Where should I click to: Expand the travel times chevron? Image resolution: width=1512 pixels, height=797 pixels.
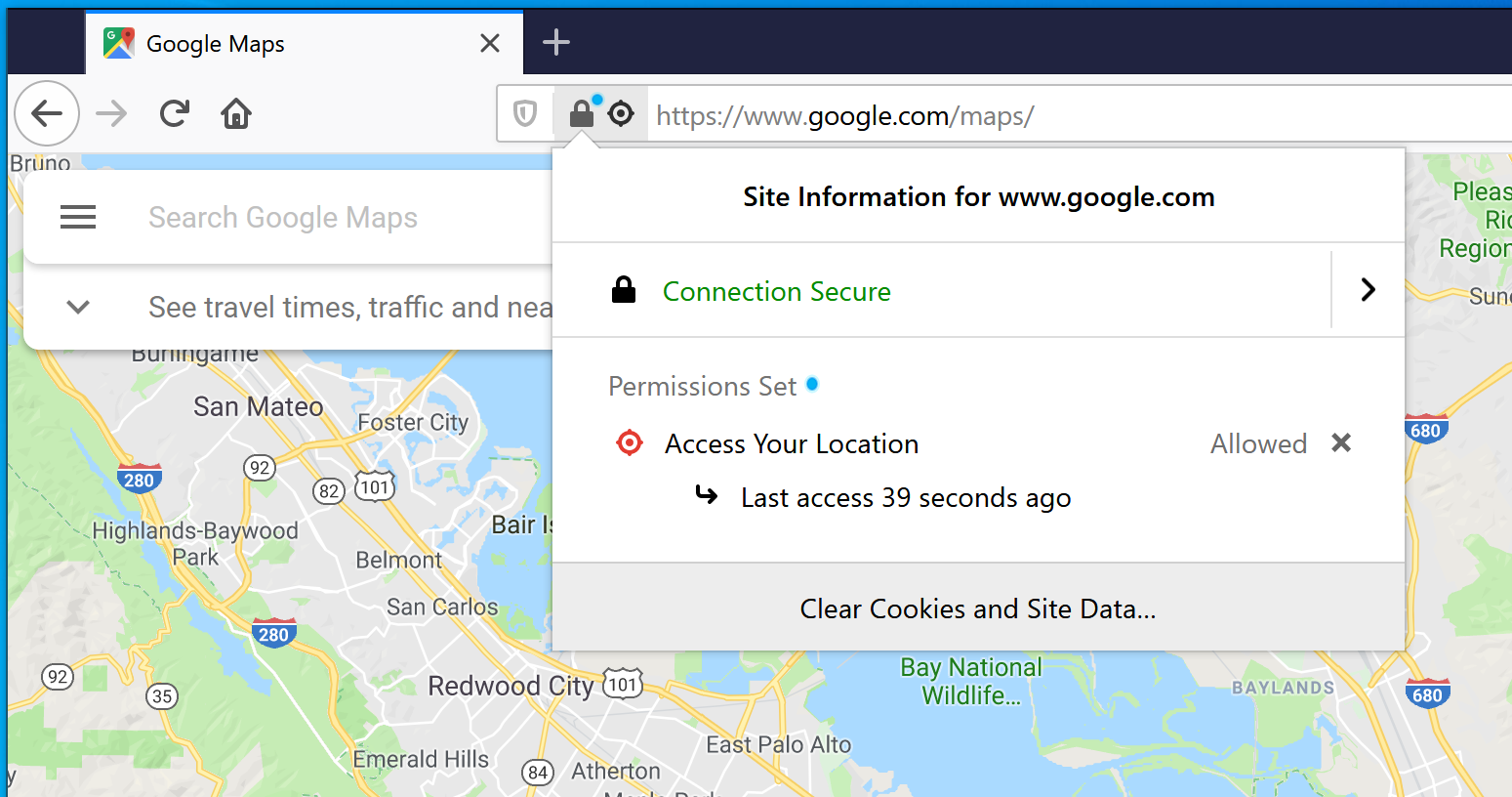[78, 307]
